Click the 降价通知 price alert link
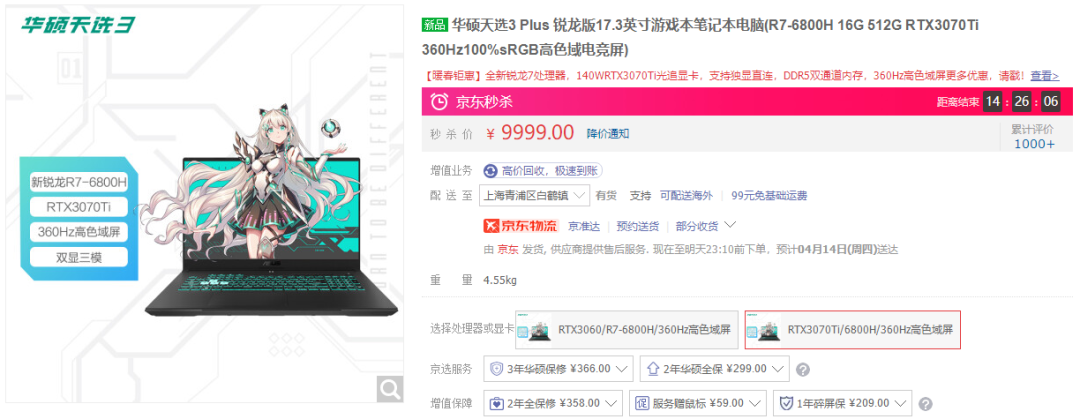Viewport: 1080px width, 419px height. (608, 134)
